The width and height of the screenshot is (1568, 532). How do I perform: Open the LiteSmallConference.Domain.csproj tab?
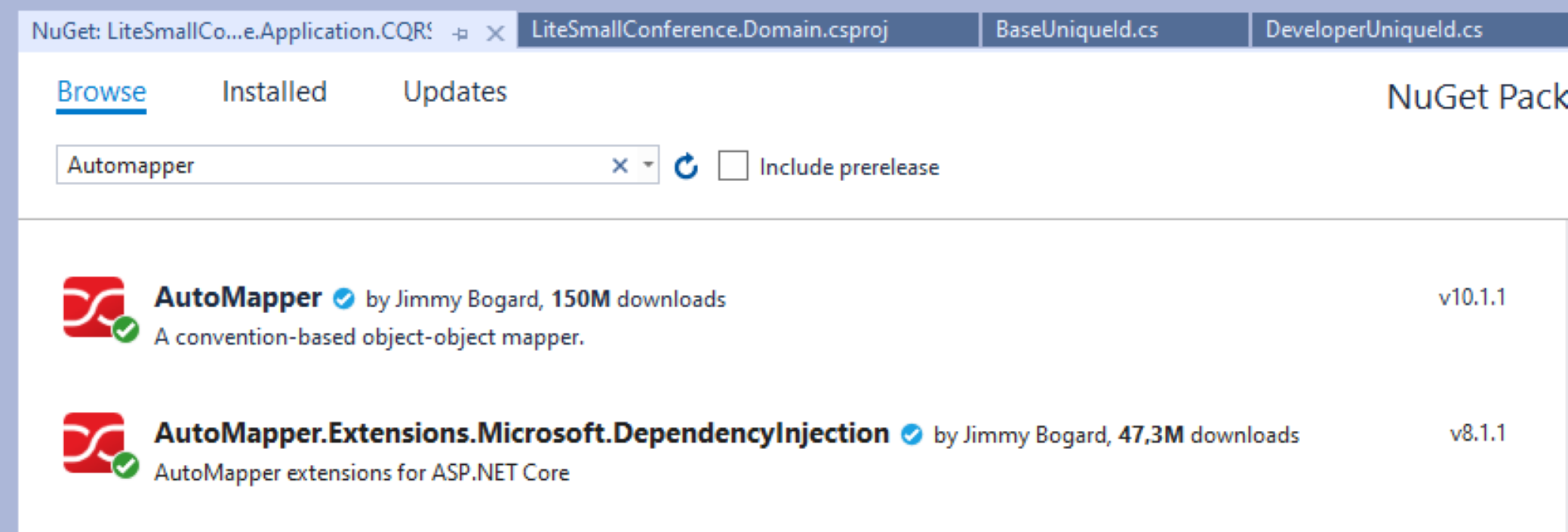[748, 29]
